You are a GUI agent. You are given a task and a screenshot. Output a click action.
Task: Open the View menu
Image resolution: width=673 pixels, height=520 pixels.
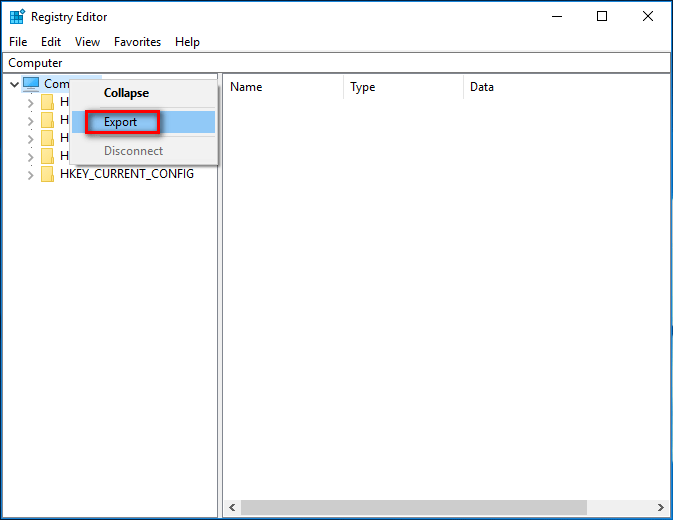[x=87, y=42]
